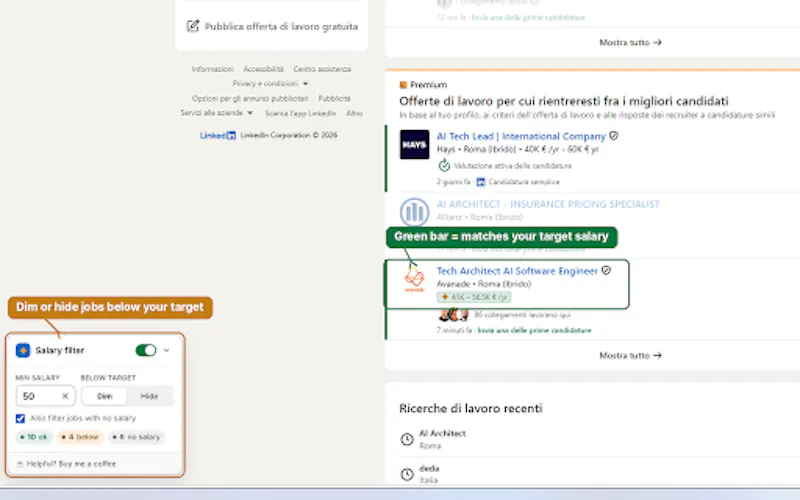Click the Altro footer link
800x500 pixels.
354,113
